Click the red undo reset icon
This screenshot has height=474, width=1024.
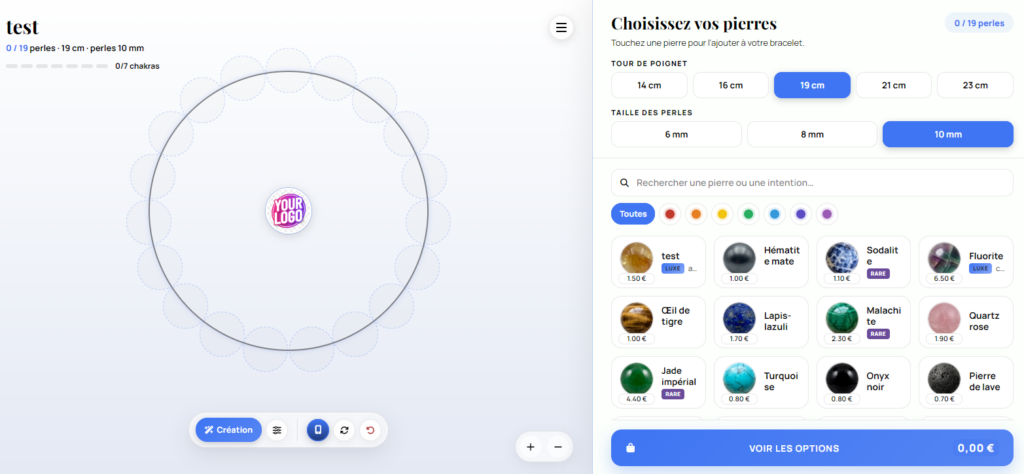pos(370,430)
